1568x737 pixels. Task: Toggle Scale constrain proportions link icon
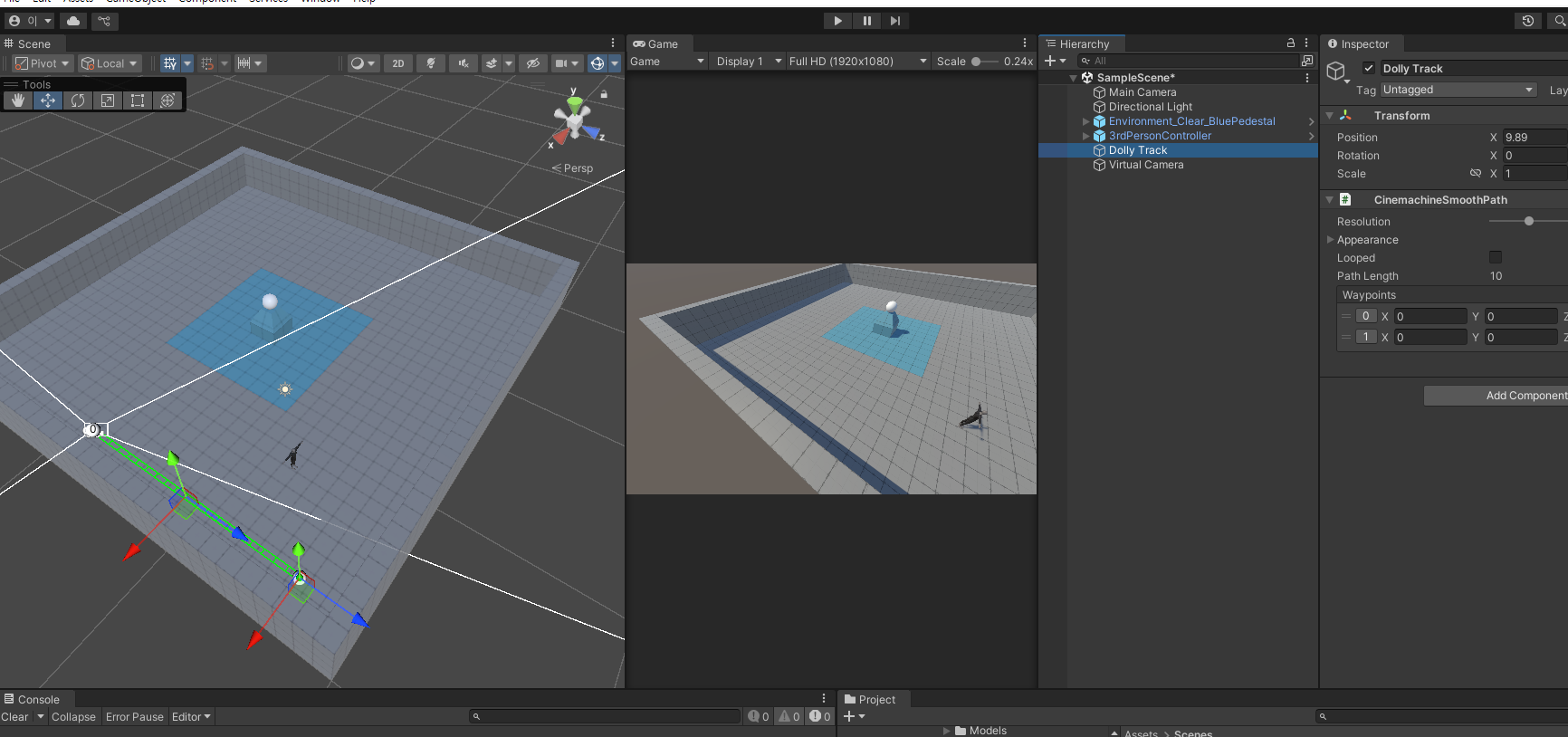(1476, 173)
